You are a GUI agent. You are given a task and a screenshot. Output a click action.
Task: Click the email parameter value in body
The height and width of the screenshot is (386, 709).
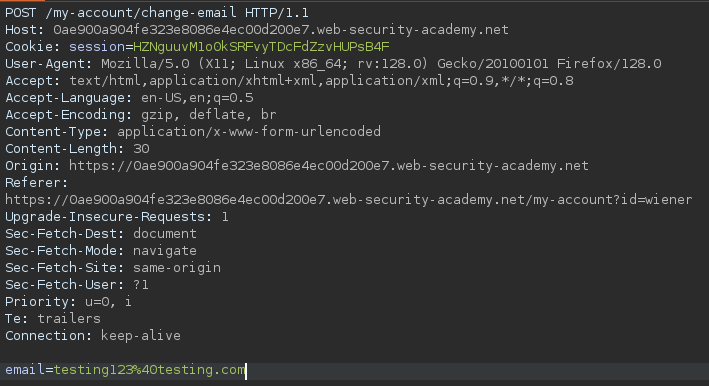[x=149, y=370]
